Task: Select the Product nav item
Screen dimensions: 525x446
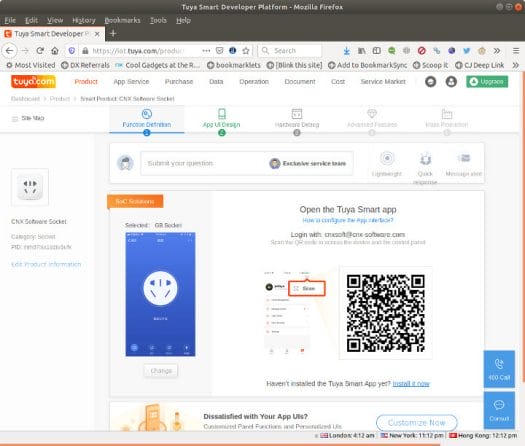Action: pos(86,82)
